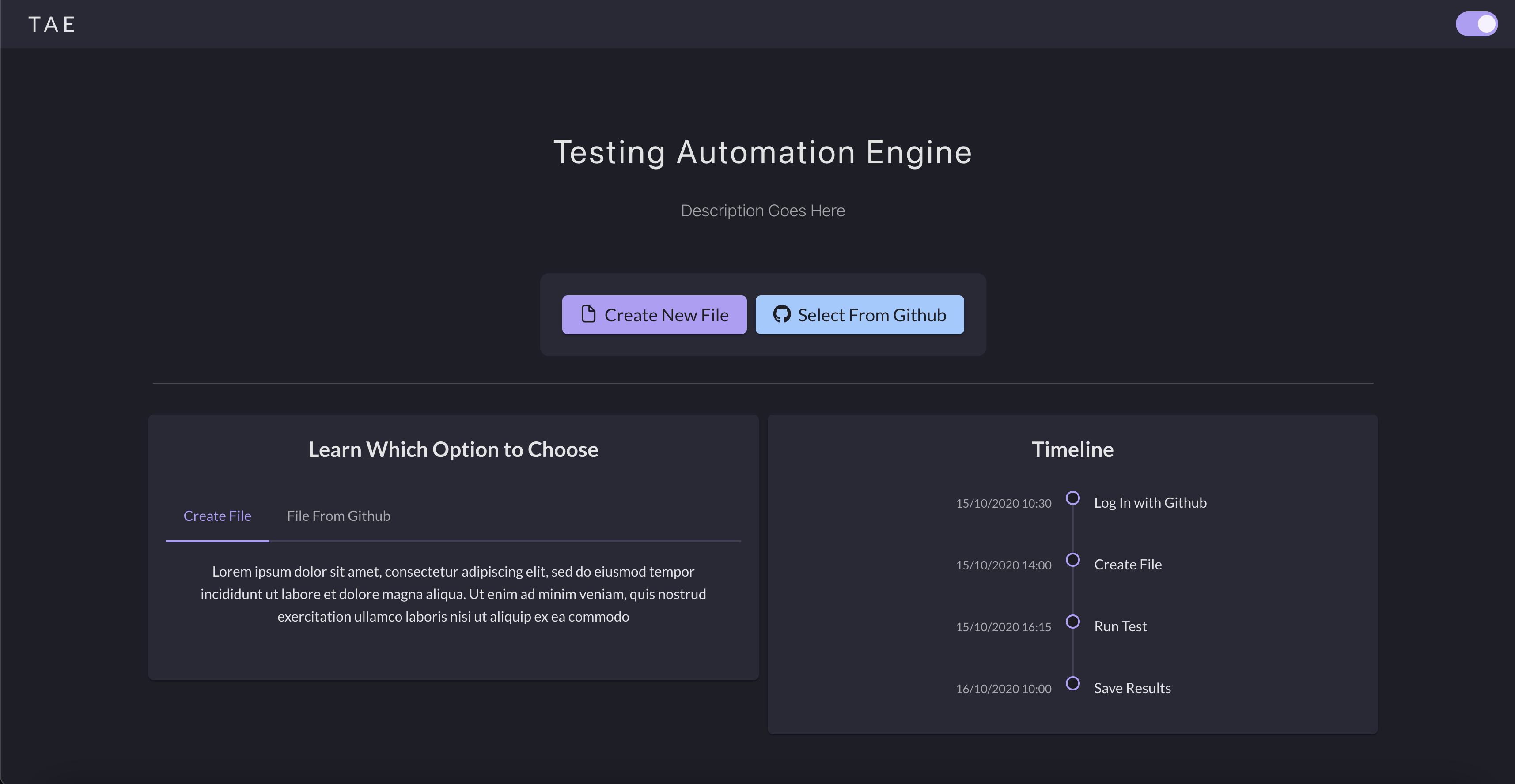1515x784 pixels.
Task: Toggle the dark mode switch in header
Action: (1476, 24)
